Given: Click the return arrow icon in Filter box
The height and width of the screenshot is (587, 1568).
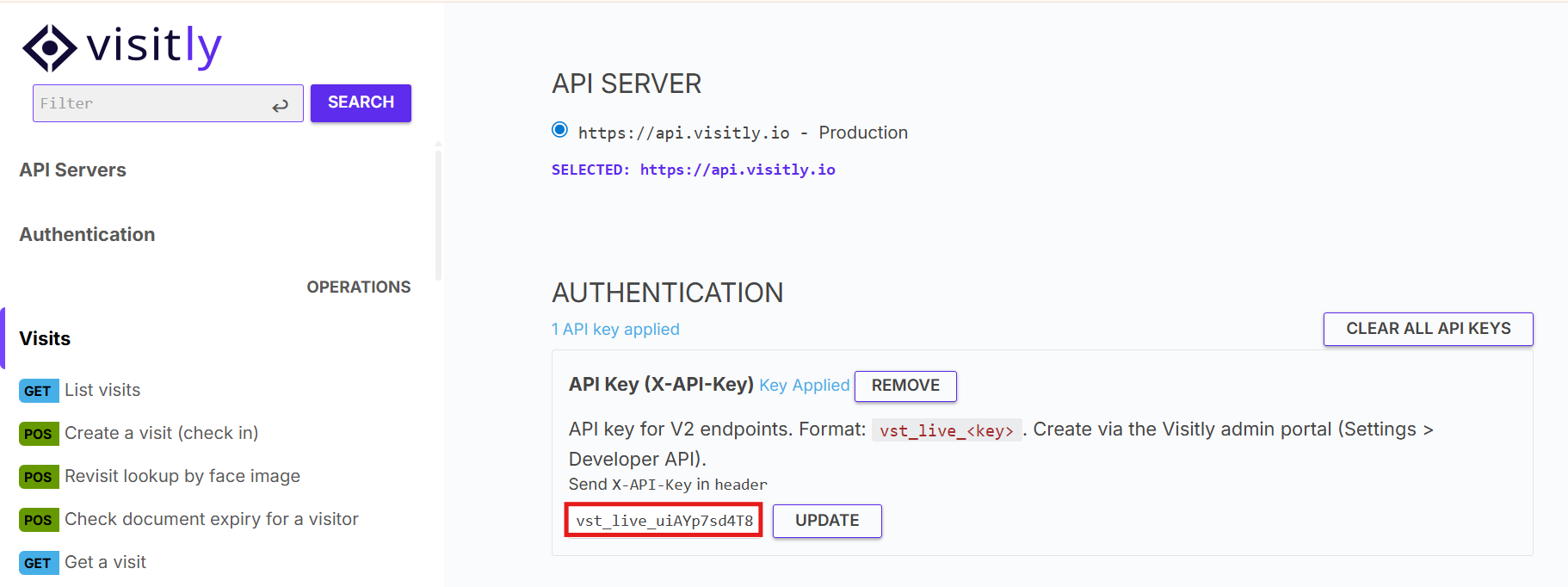Looking at the screenshot, I should pos(280,106).
